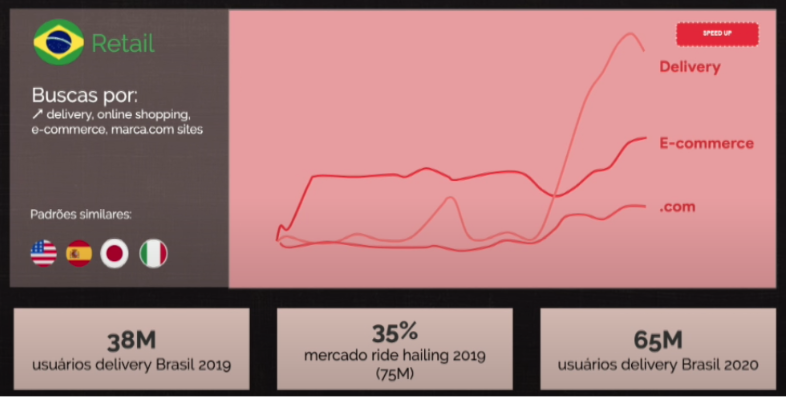The image size is (786, 397).
Task: Select the Spain flag icon
Action: (79, 253)
